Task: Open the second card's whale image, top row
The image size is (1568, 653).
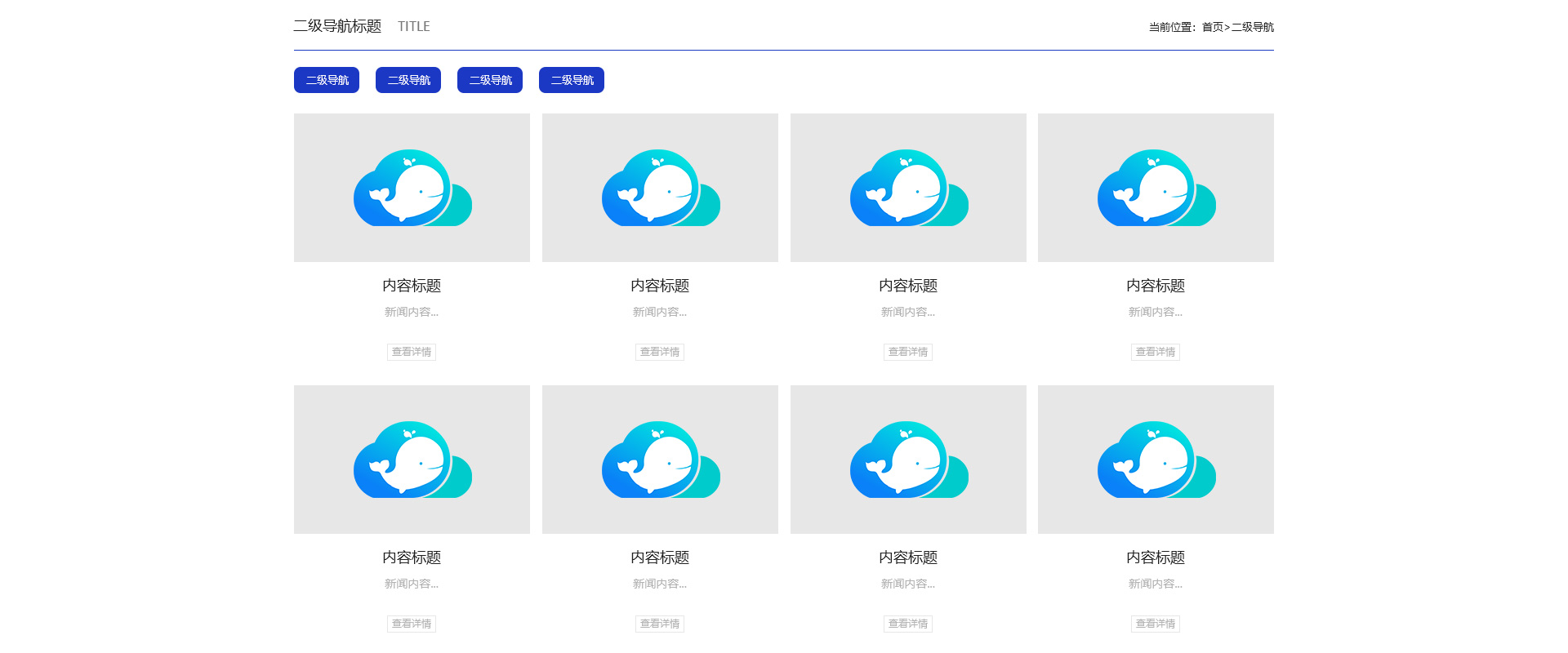Action: coord(660,188)
